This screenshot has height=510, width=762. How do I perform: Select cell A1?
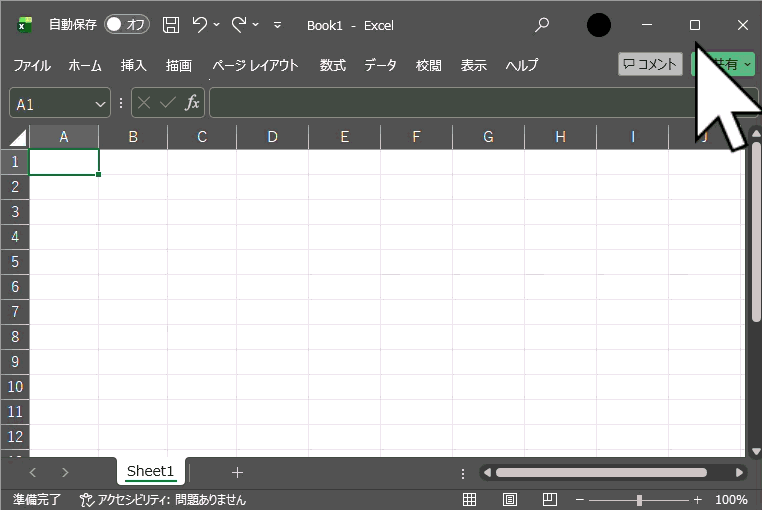tap(64, 162)
